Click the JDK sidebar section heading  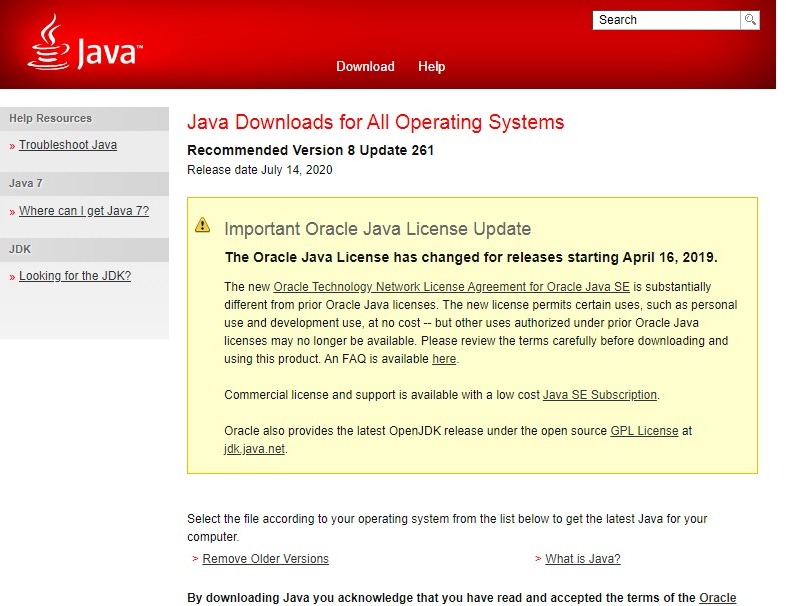coord(20,249)
